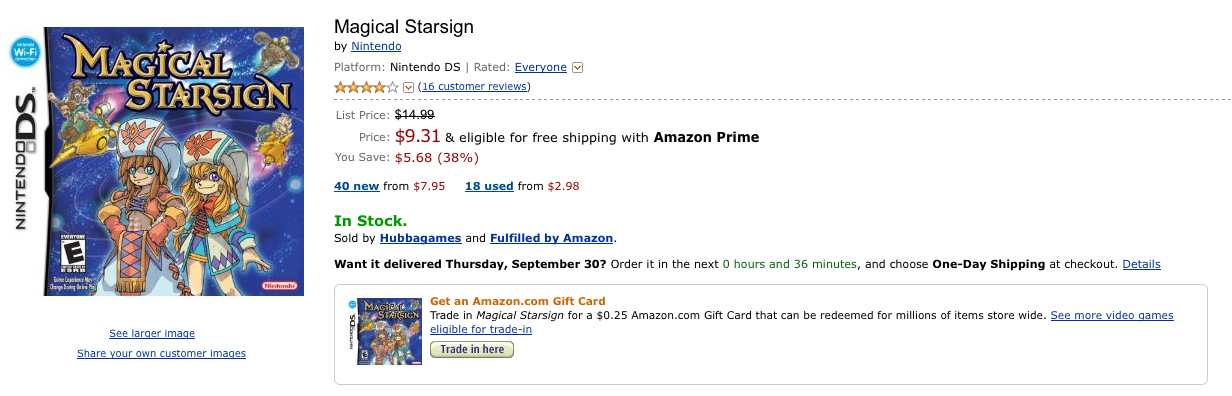
Task: Open the shipping Details link
Action: [x=1141, y=264]
